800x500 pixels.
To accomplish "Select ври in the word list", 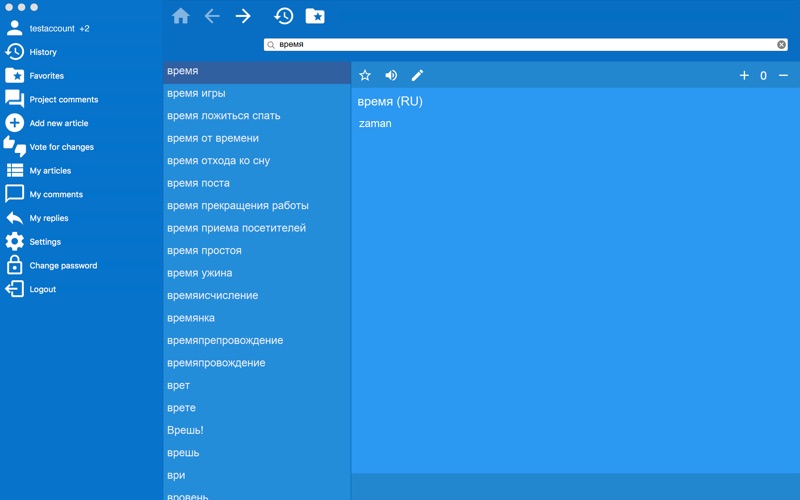I will (257, 475).
